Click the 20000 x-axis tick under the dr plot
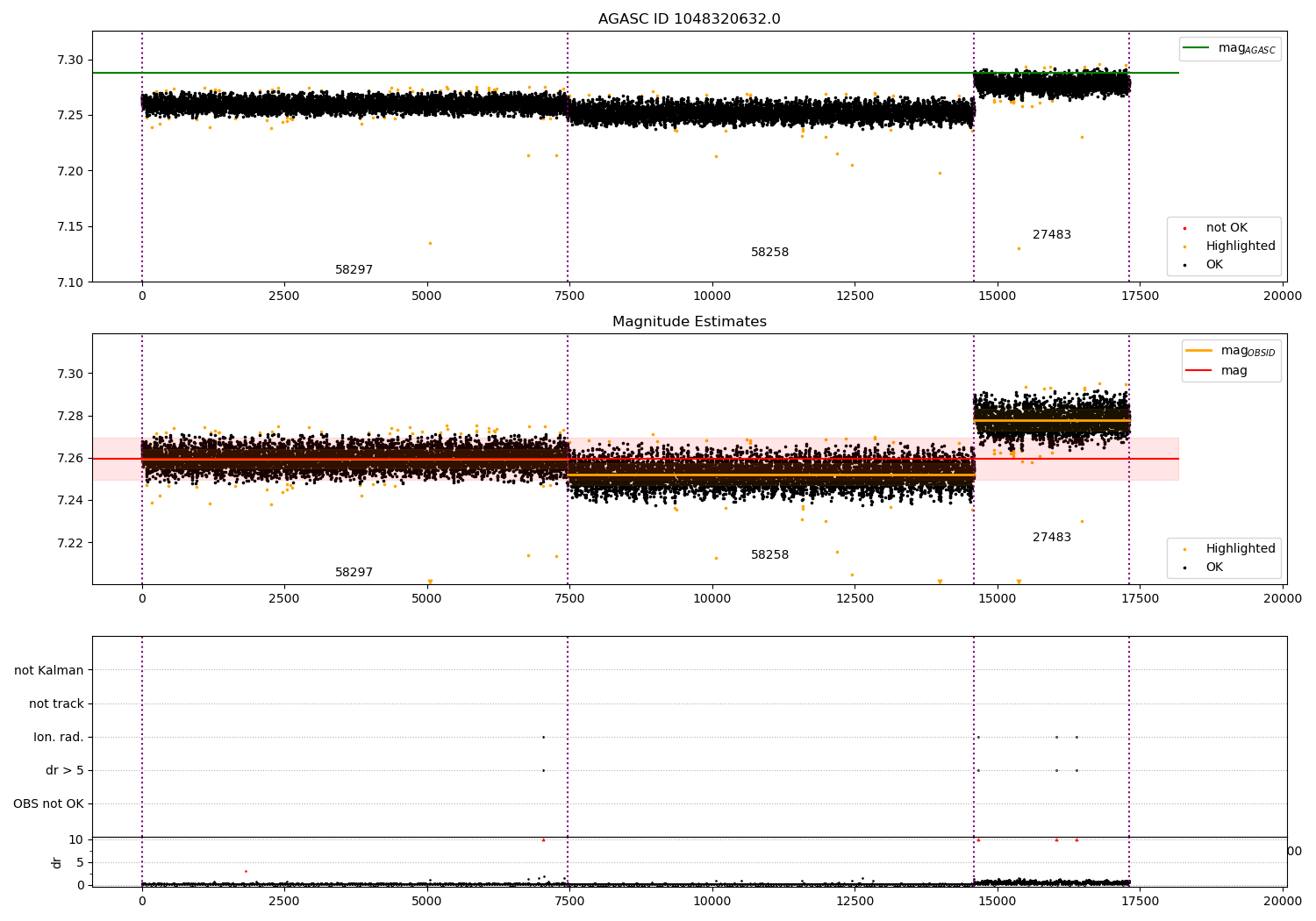 point(1282,902)
